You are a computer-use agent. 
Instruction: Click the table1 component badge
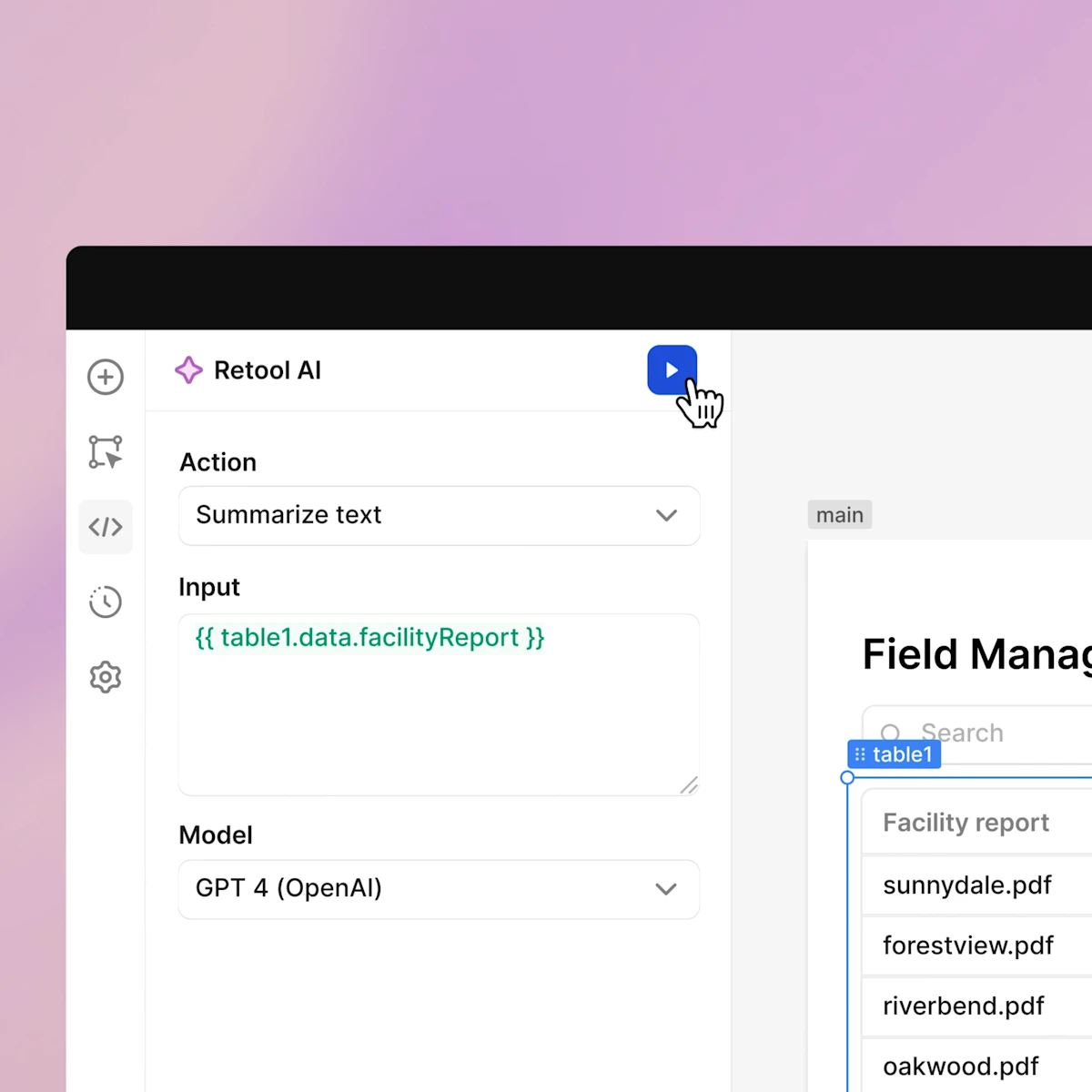(901, 753)
